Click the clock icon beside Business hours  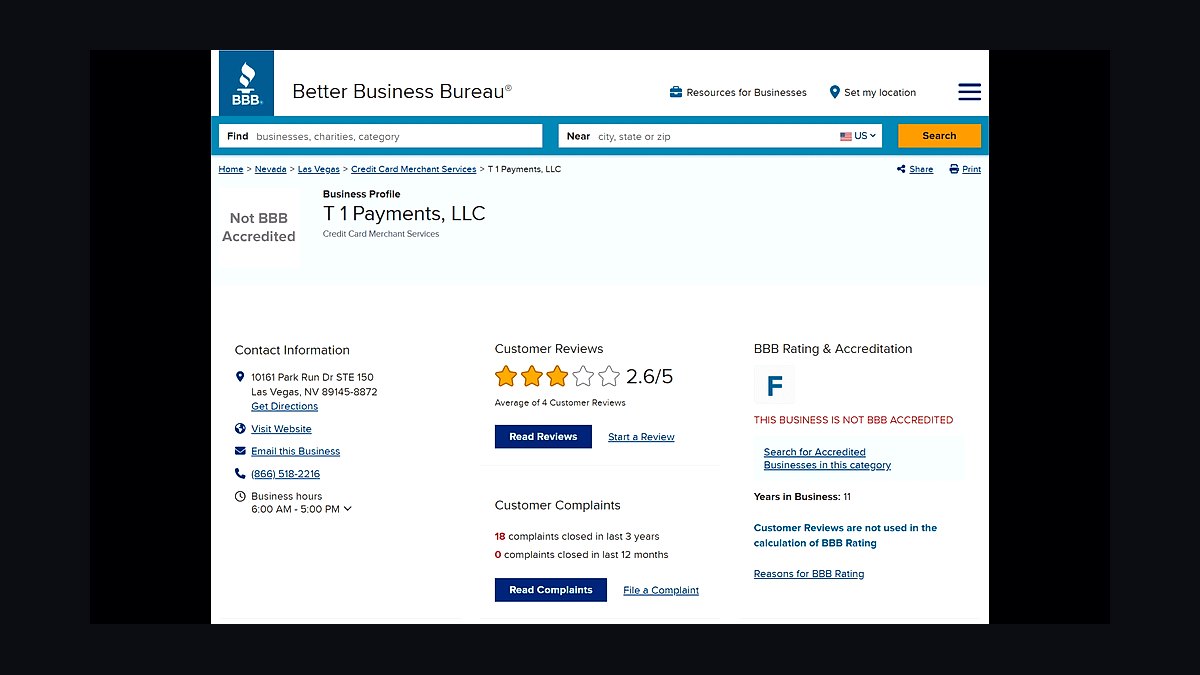240,496
